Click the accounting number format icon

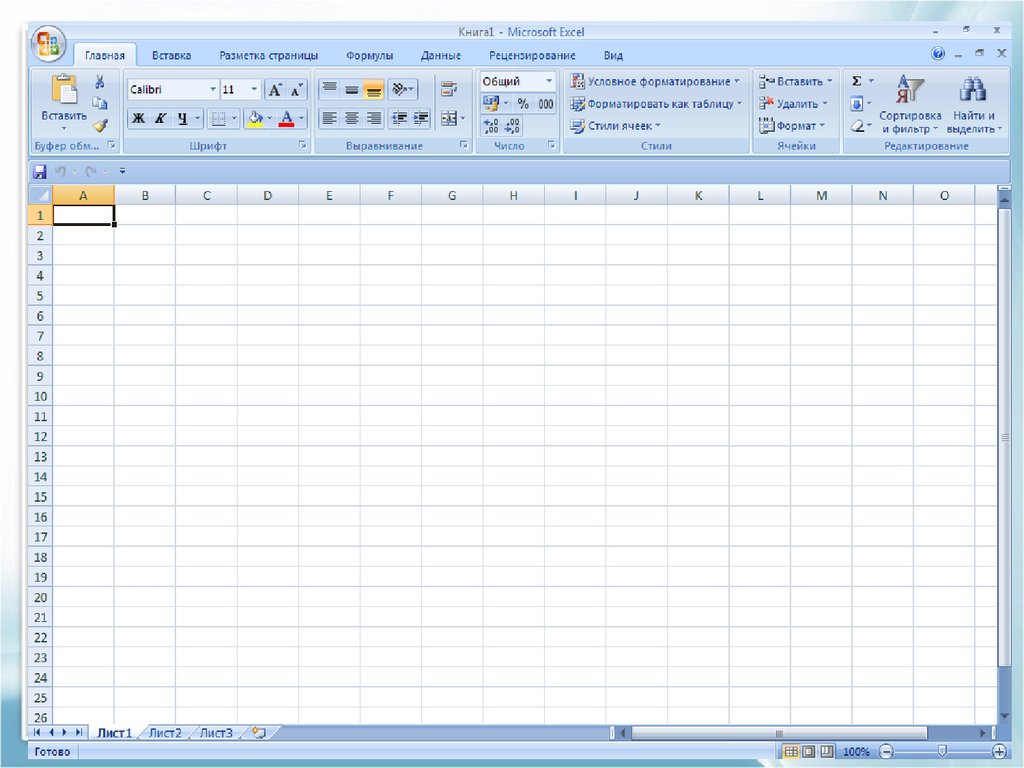coord(490,104)
